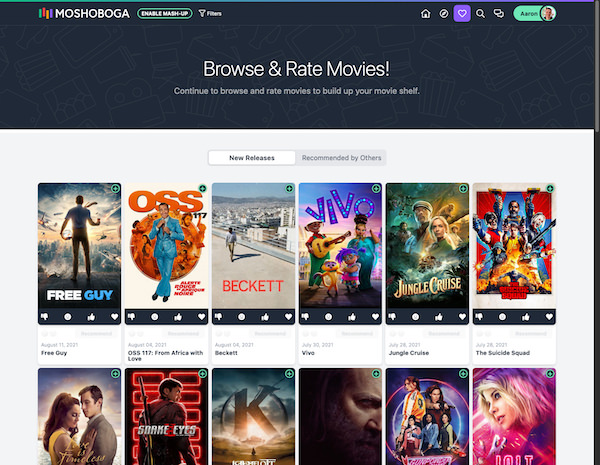Add Kaamelott poster's green plus icon
This screenshot has width=600, height=465.
(289, 374)
